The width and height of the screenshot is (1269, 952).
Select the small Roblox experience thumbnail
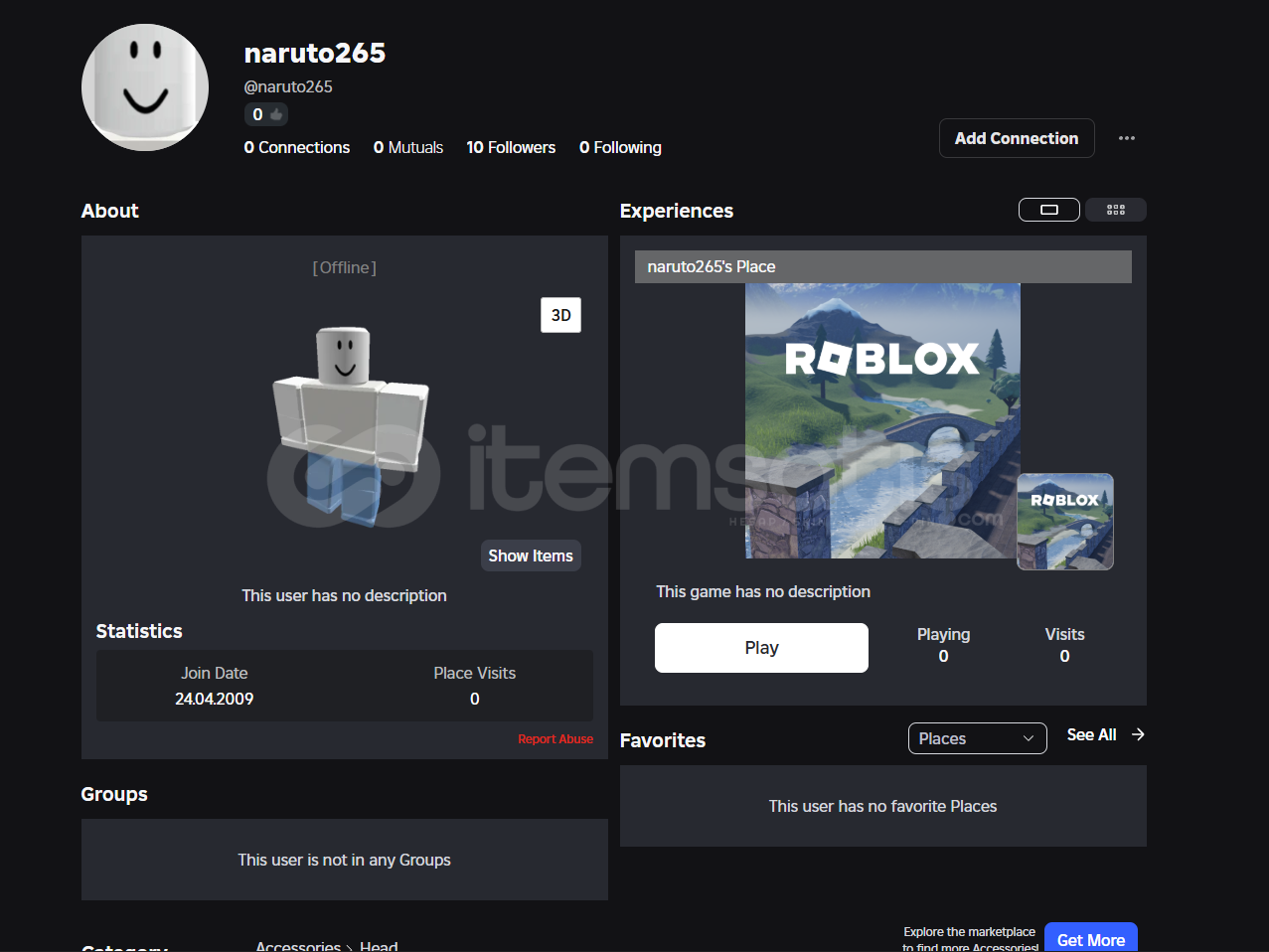tap(1065, 522)
